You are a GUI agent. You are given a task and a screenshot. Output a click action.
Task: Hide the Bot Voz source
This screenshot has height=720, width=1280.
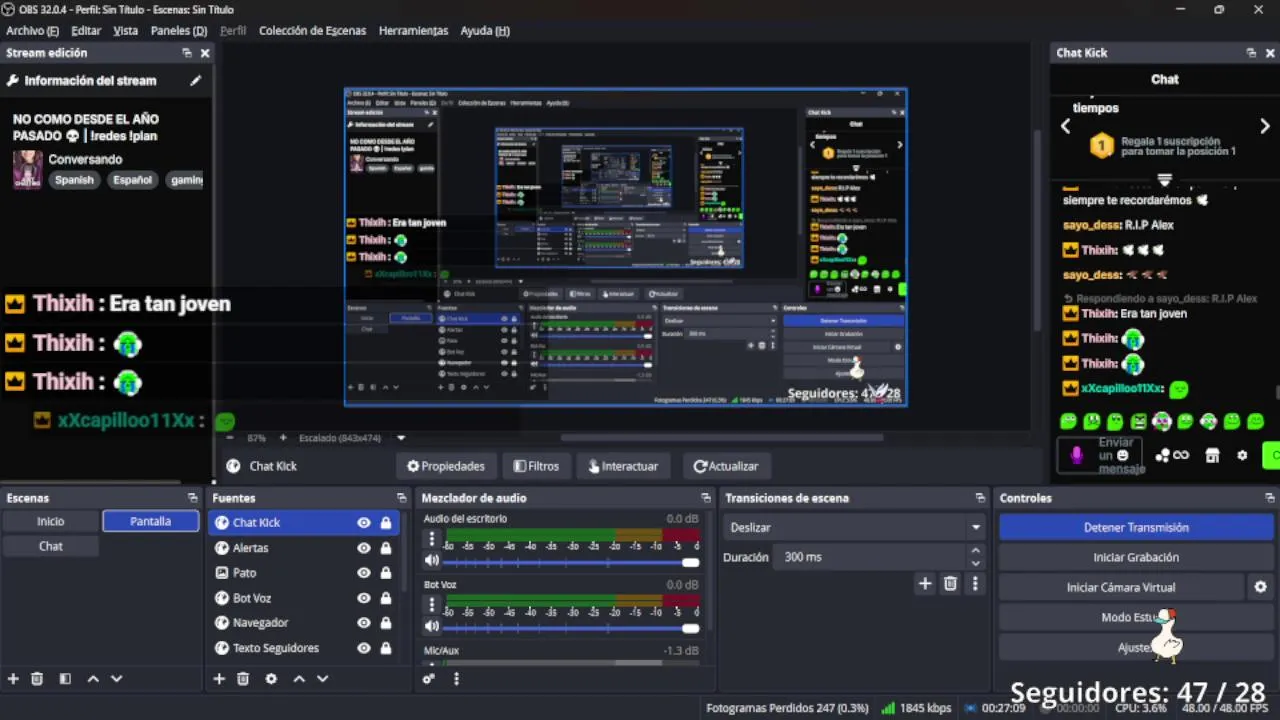pyautogui.click(x=364, y=598)
